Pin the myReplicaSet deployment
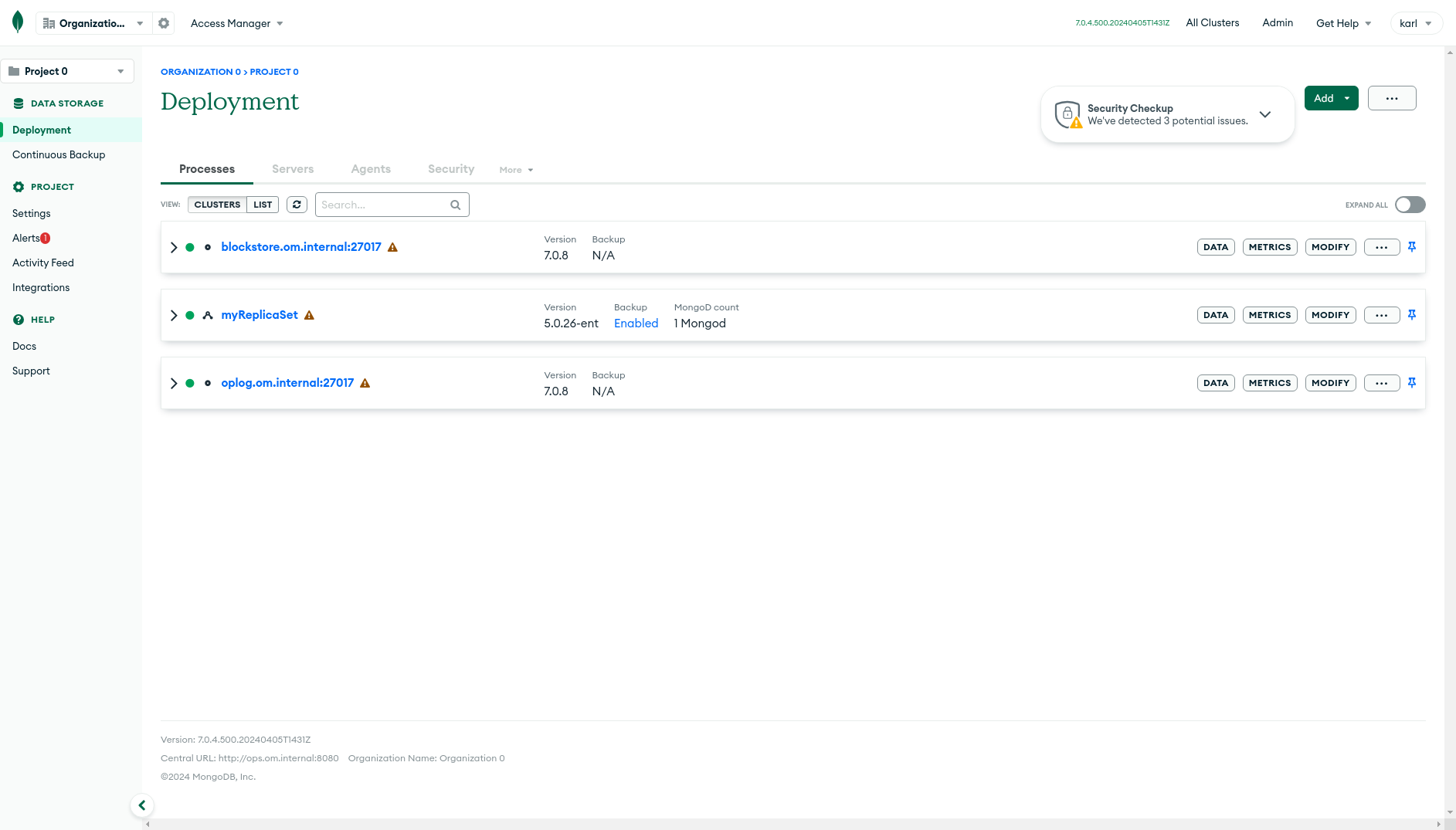 (1412, 315)
